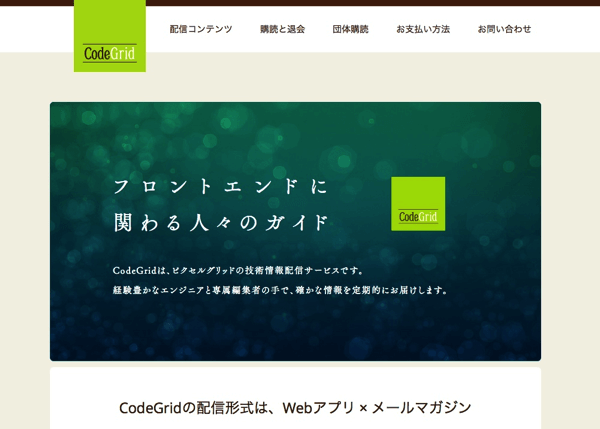
Task: Click the heading 関わる人々のガイド
Action: tap(221, 222)
